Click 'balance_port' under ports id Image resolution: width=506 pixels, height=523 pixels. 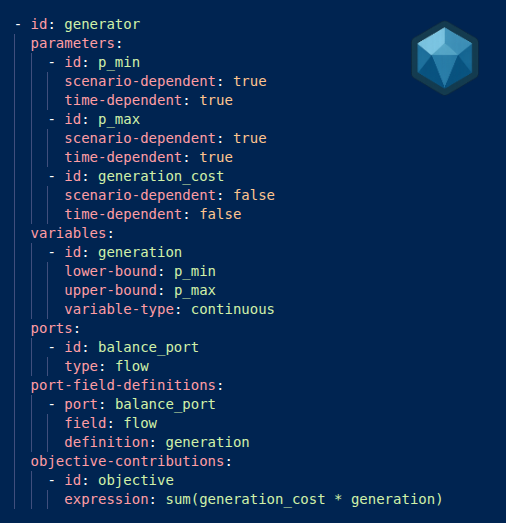pyautogui.click(x=148, y=348)
